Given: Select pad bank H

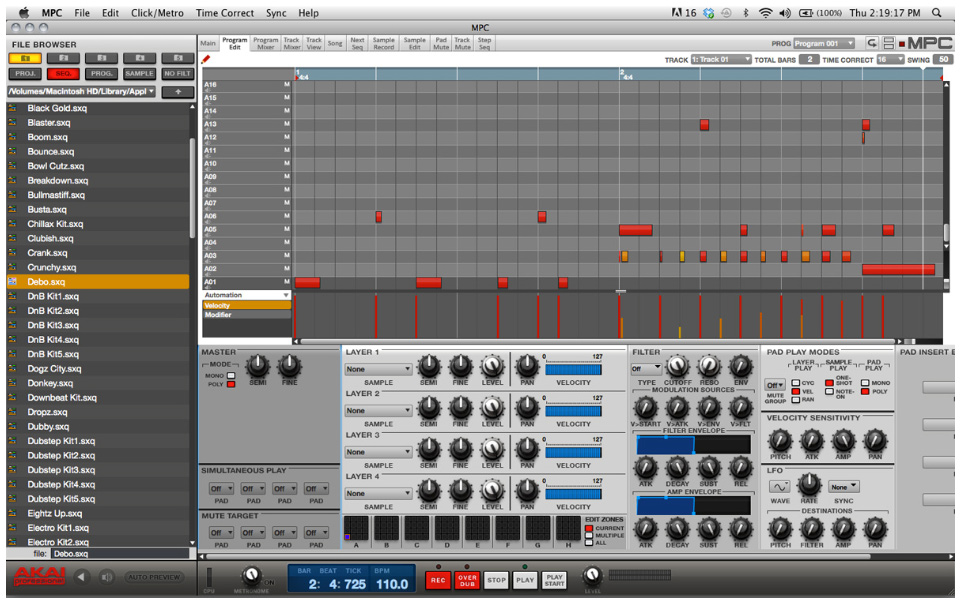Looking at the screenshot, I should (x=568, y=528).
